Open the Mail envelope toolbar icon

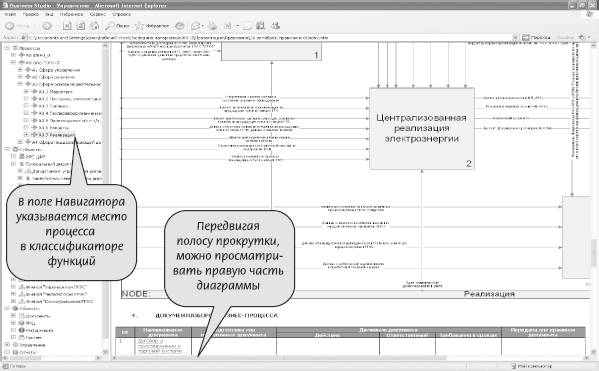click(196, 26)
